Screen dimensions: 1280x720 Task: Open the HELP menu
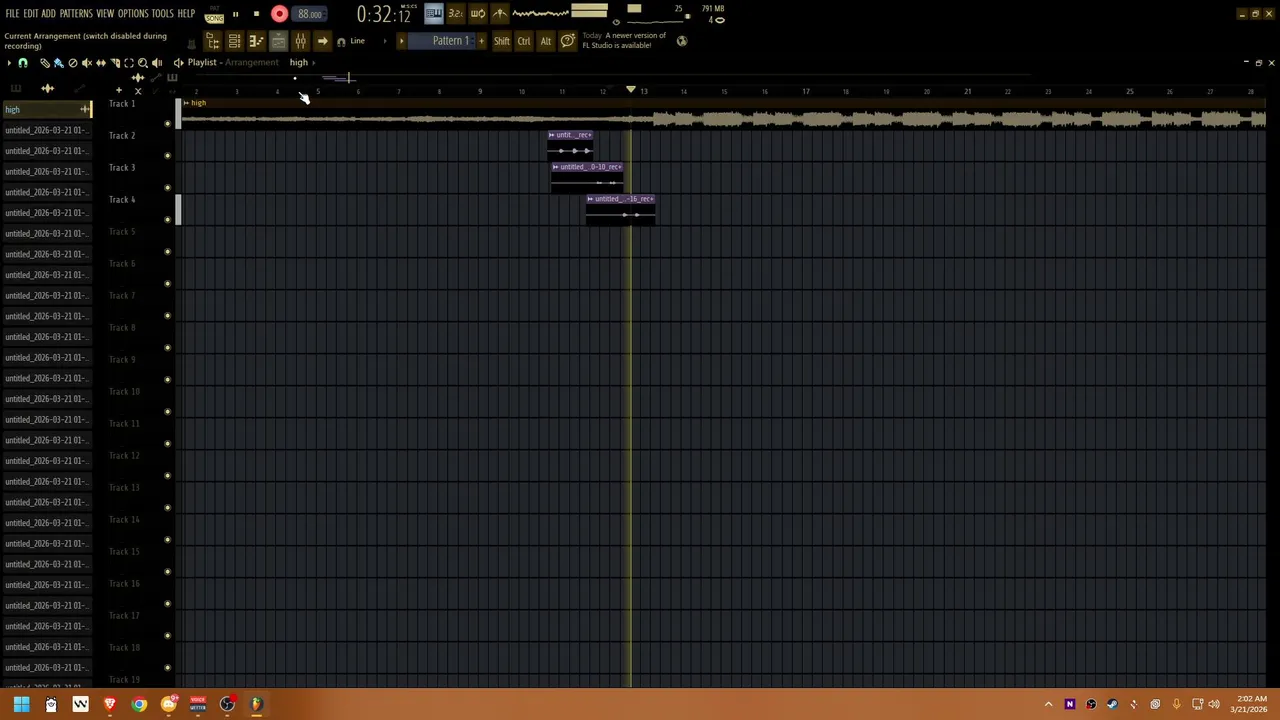coord(186,14)
